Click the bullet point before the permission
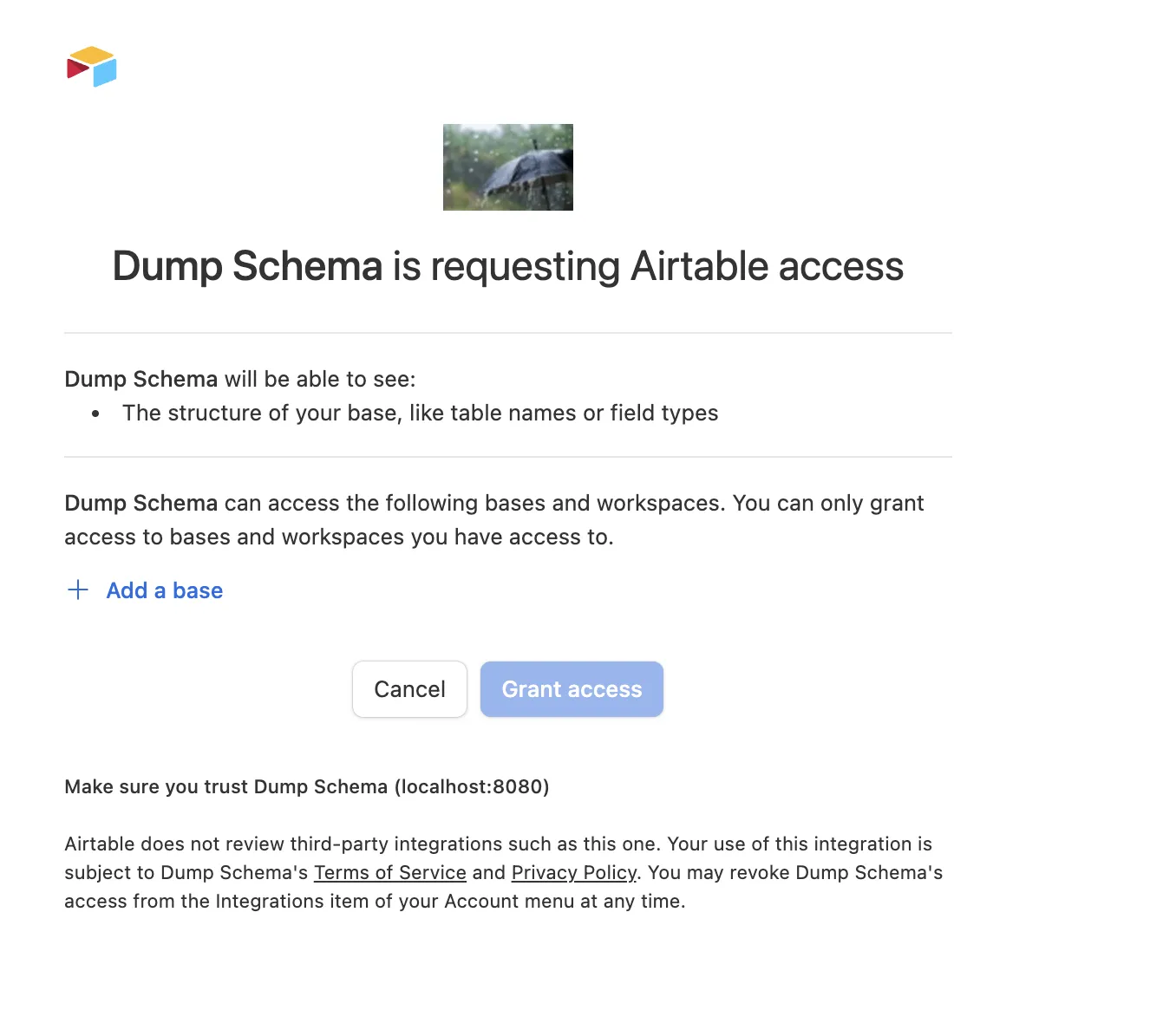 click(95, 414)
